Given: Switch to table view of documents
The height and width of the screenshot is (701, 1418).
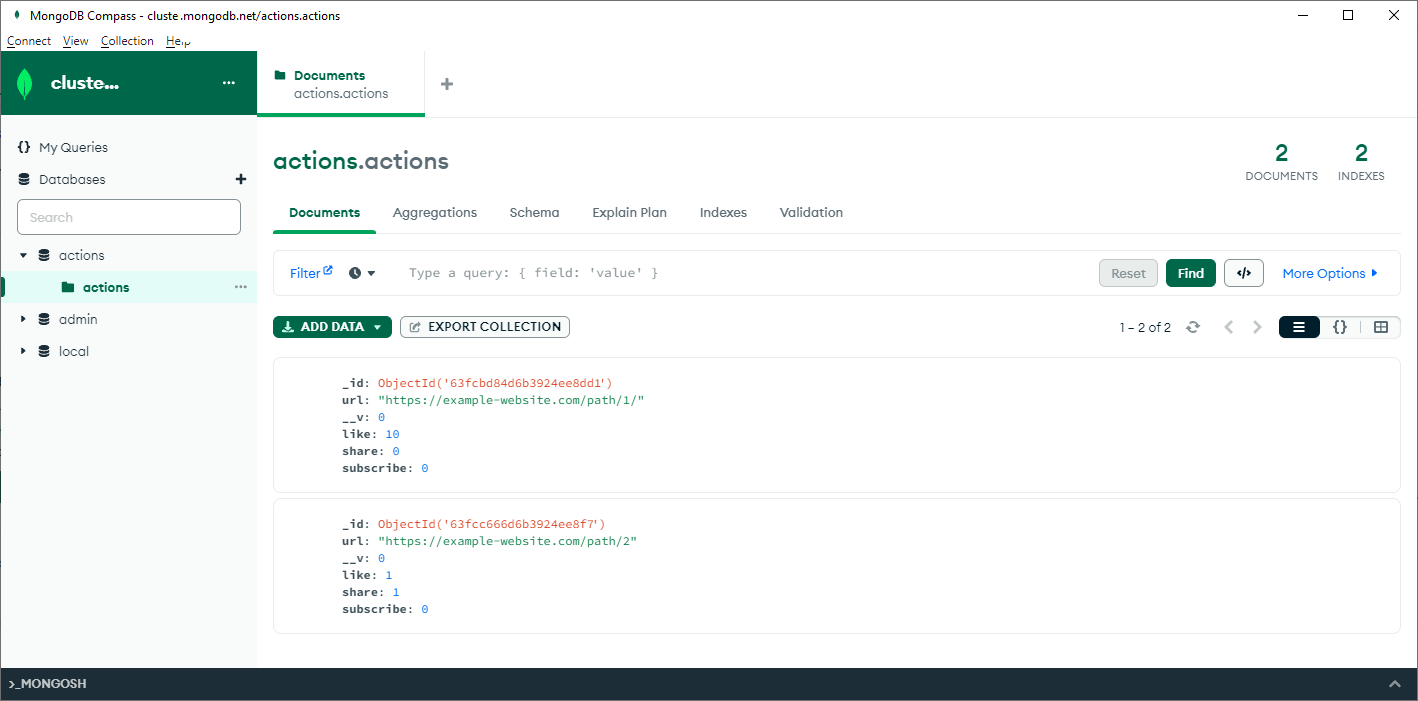Looking at the screenshot, I should 1381,327.
